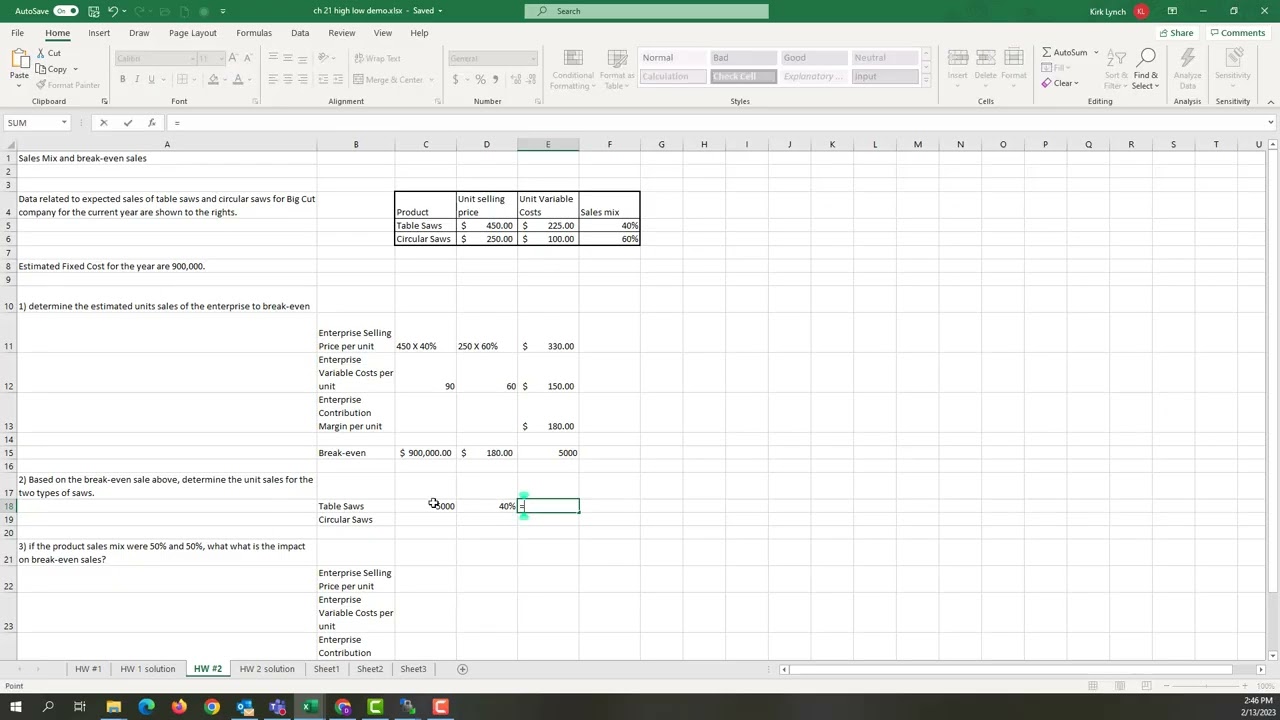Open Find & Select magnifier
This screenshot has height=720, width=1280.
tap(1146, 69)
